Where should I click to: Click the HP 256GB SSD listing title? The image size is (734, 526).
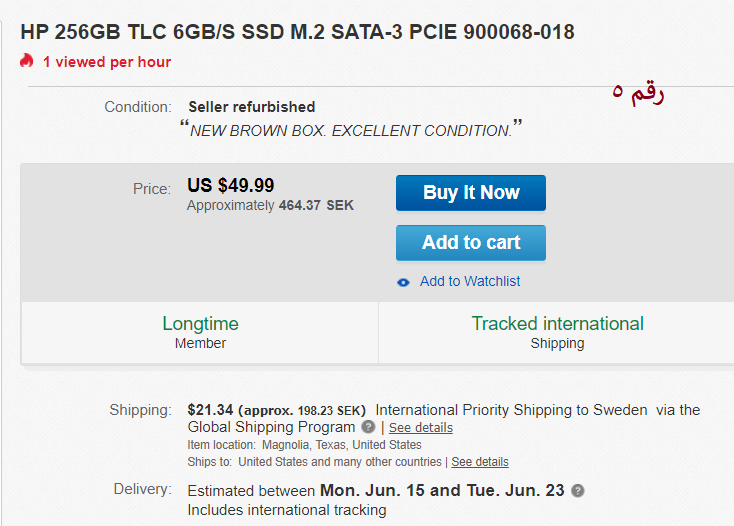tap(297, 32)
